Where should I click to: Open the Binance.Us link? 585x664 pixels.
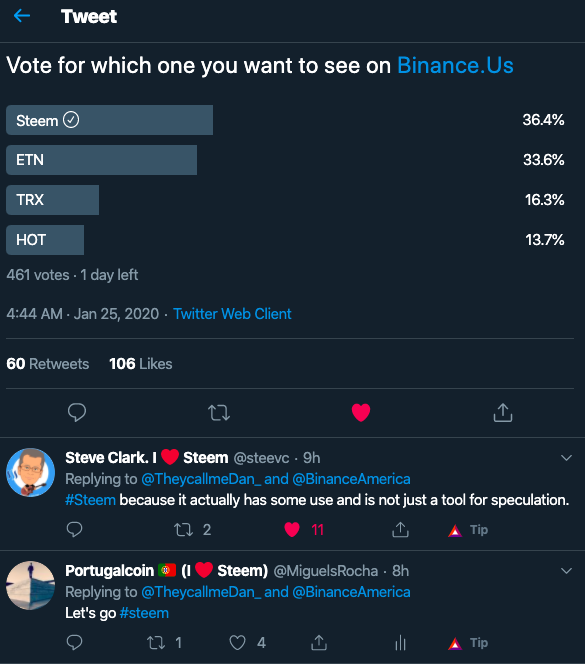[x=455, y=65]
